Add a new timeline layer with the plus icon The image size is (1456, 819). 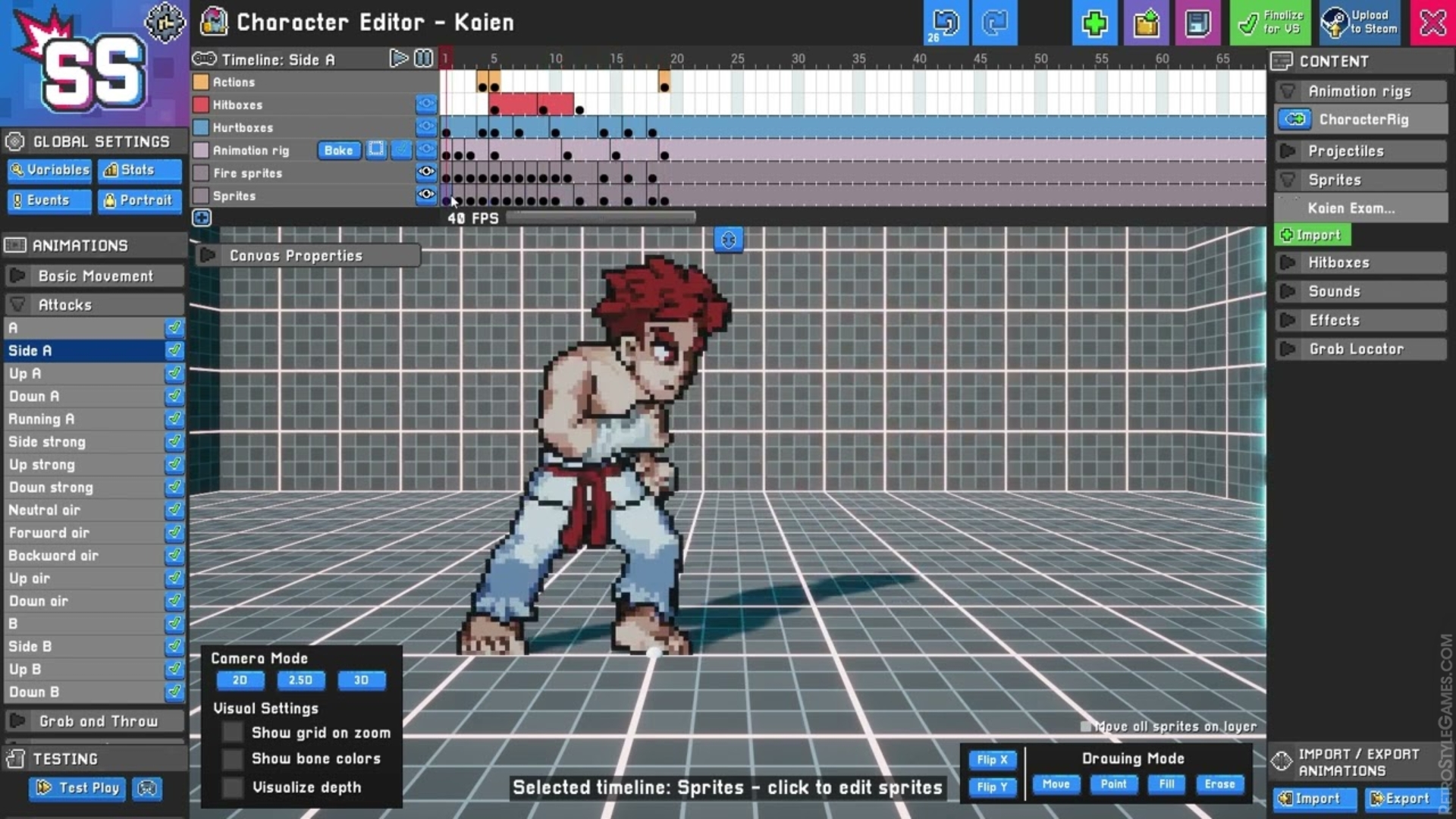pos(201,218)
